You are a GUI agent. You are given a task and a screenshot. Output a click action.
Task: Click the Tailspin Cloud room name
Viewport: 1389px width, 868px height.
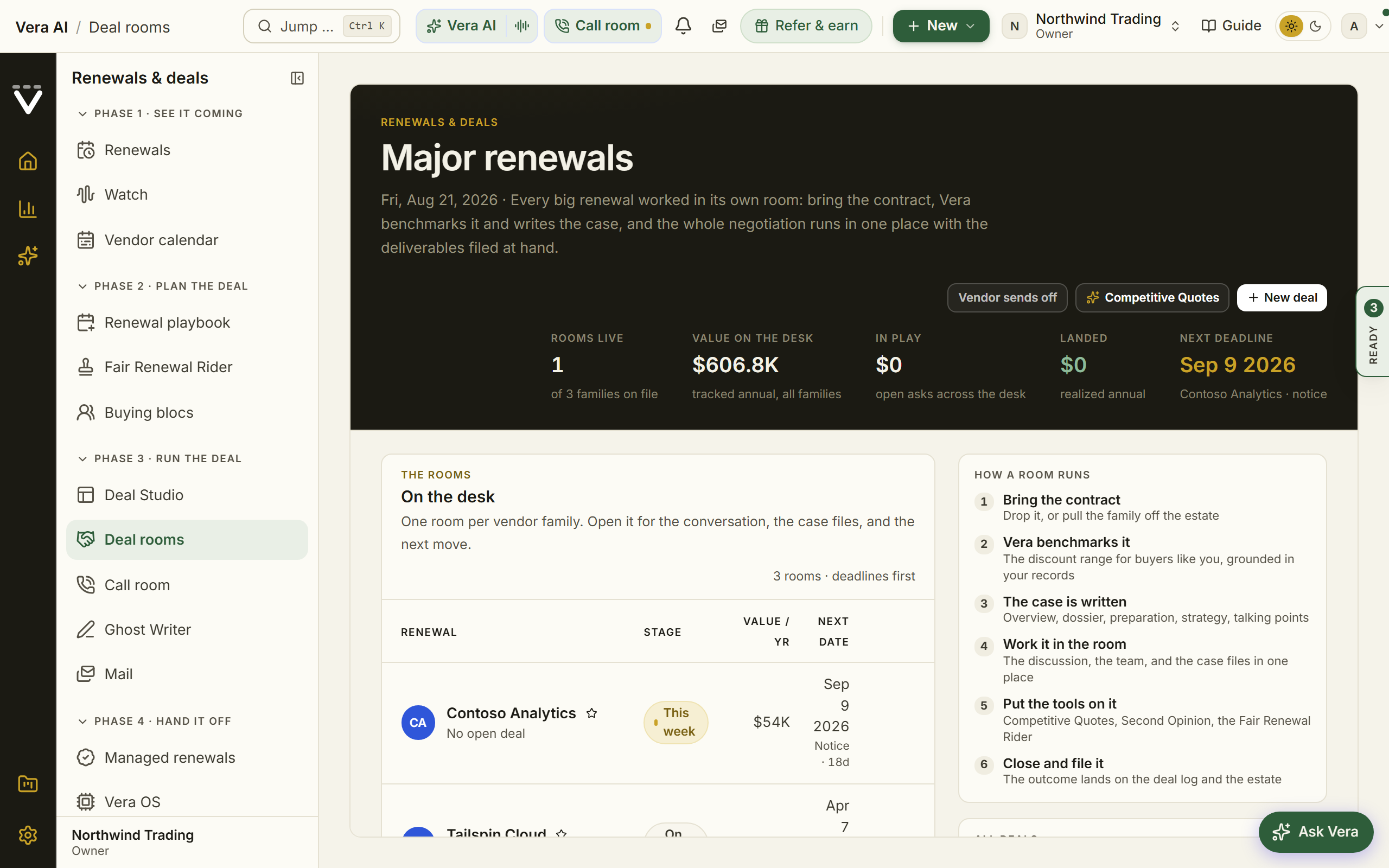[496, 833]
